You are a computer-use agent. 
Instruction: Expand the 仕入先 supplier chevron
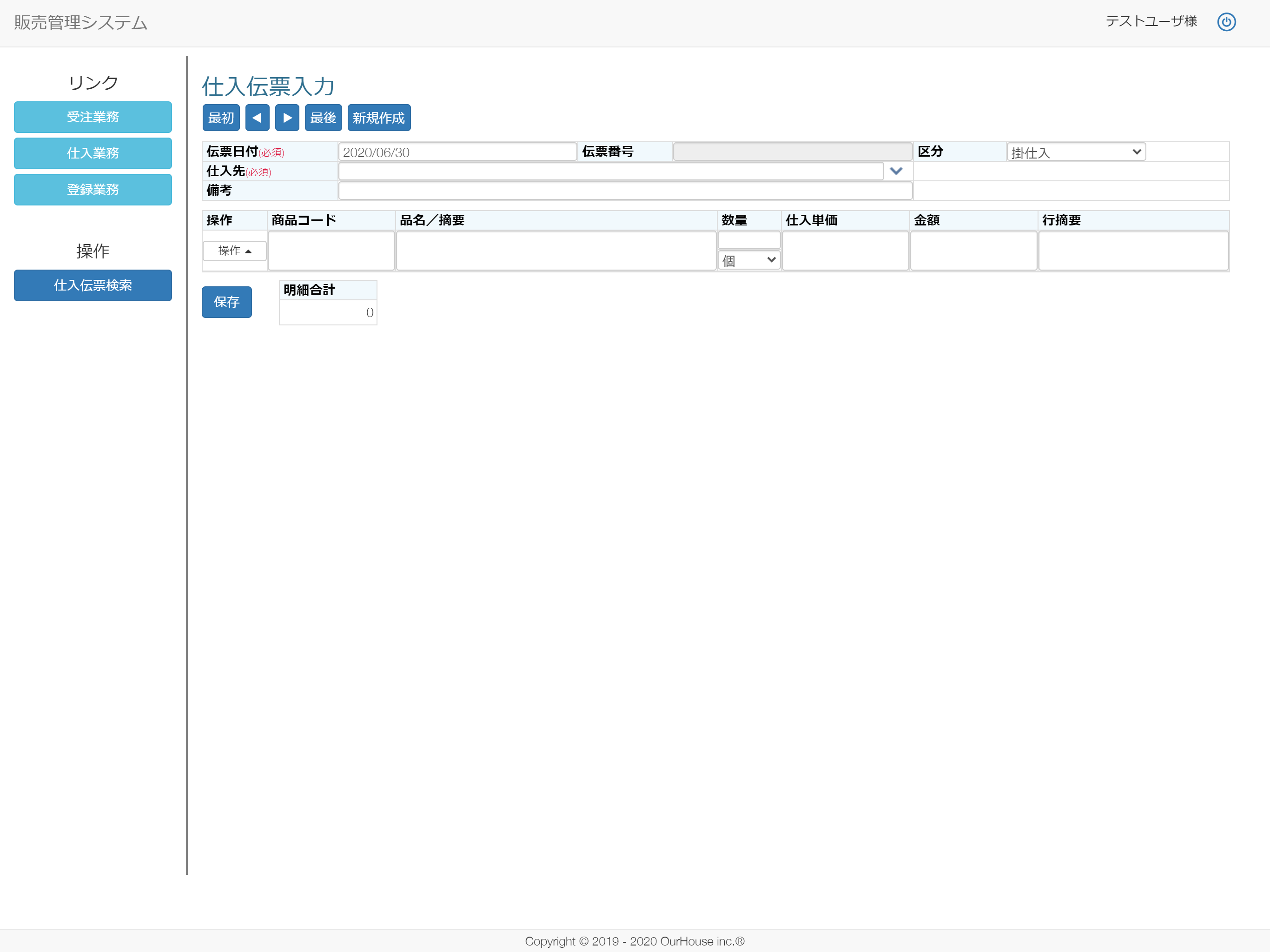click(x=896, y=171)
